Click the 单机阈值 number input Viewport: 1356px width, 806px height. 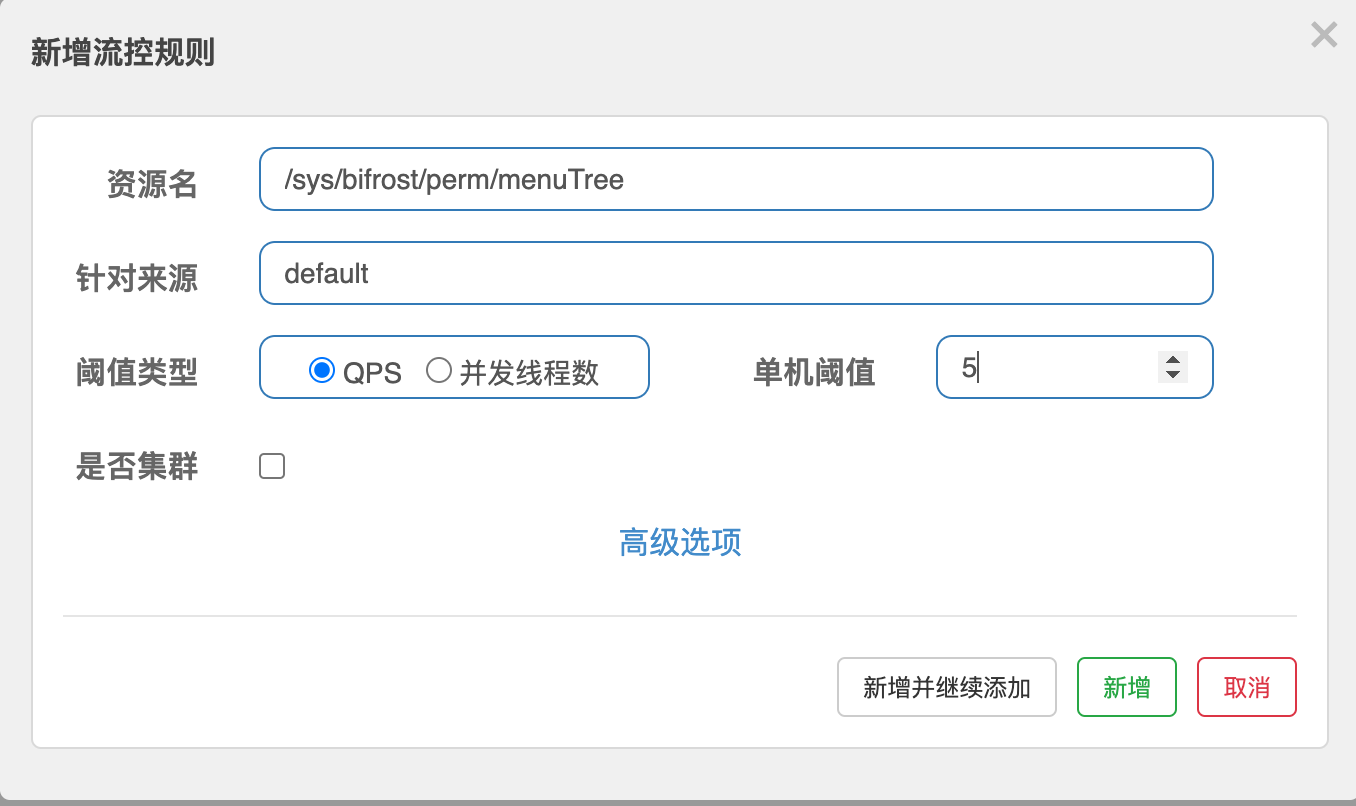tap(1050, 367)
